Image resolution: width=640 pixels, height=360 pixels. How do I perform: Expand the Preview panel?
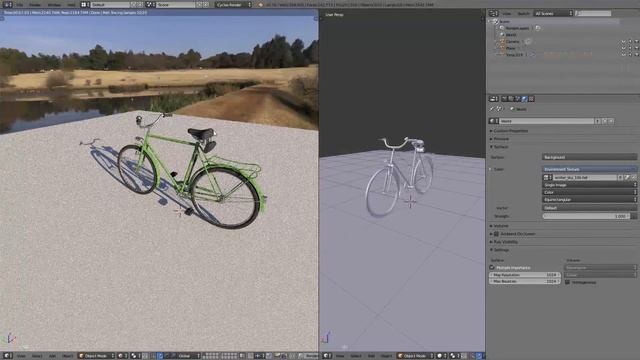pyautogui.click(x=501, y=139)
